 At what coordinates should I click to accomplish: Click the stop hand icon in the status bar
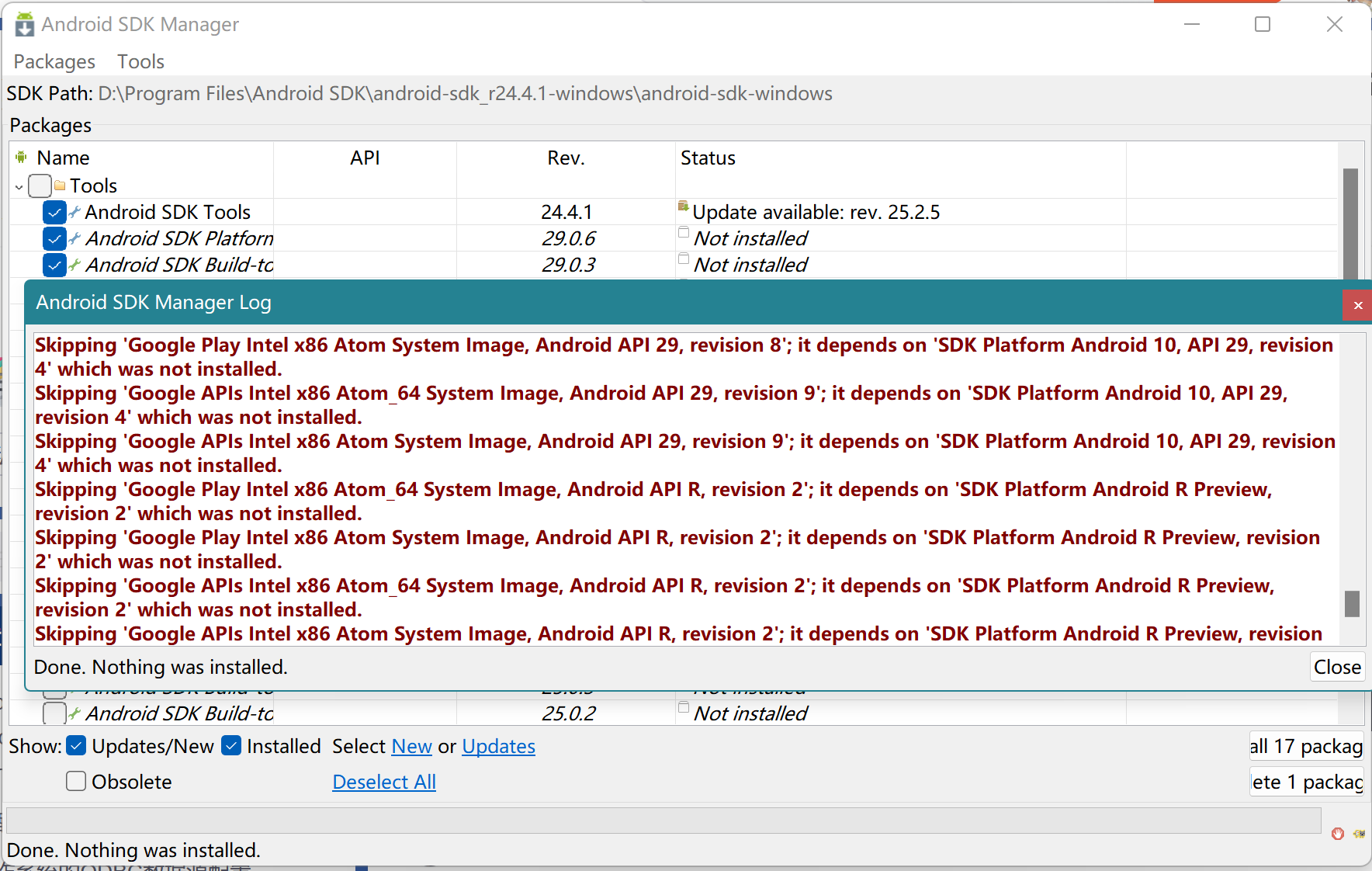1337,834
